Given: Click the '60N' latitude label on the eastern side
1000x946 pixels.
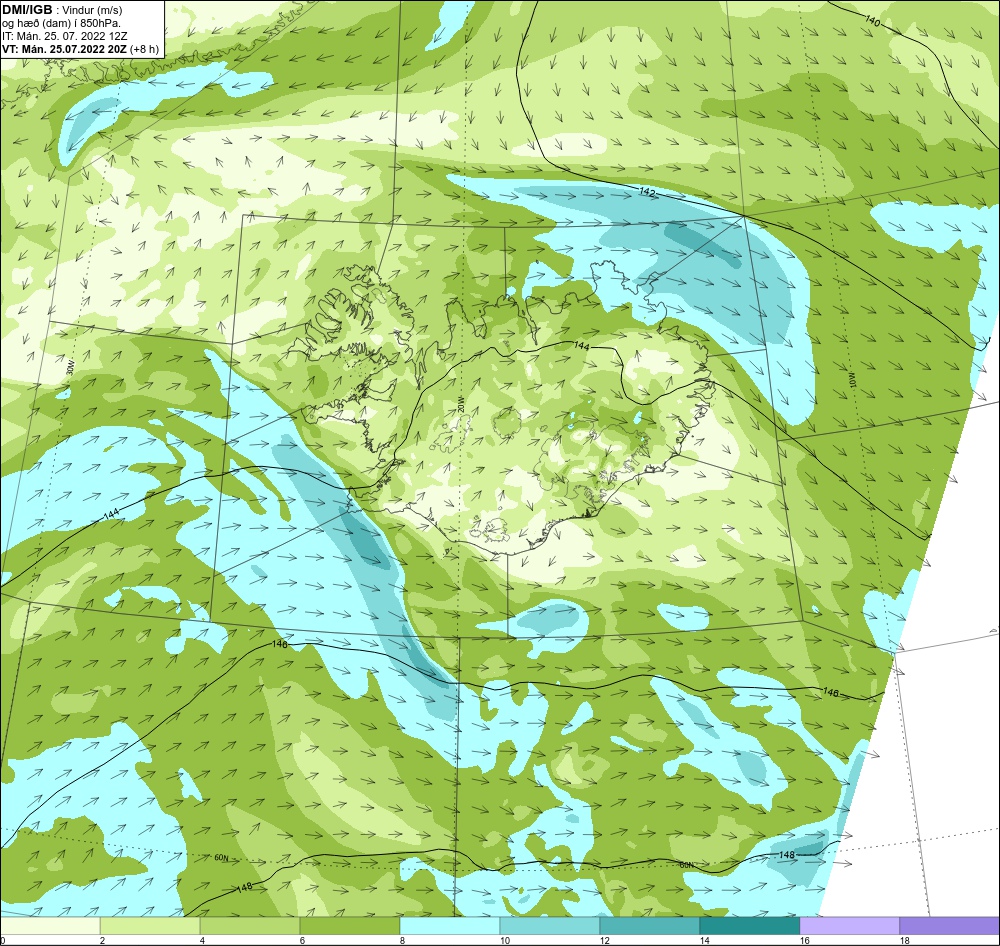Looking at the screenshot, I should tap(686, 866).
